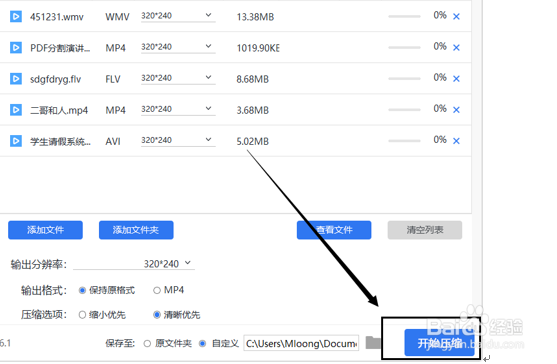Remove 二哥和人.mp4 from the list
Image resolution: width=557 pixels, height=364 pixels.
pyautogui.click(x=456, y=110)
